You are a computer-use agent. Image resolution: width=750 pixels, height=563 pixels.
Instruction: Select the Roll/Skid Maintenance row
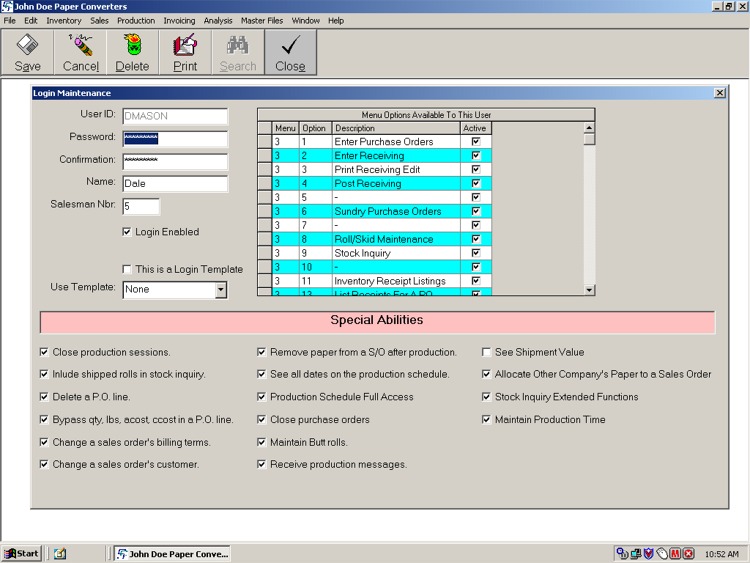[381, 239]
